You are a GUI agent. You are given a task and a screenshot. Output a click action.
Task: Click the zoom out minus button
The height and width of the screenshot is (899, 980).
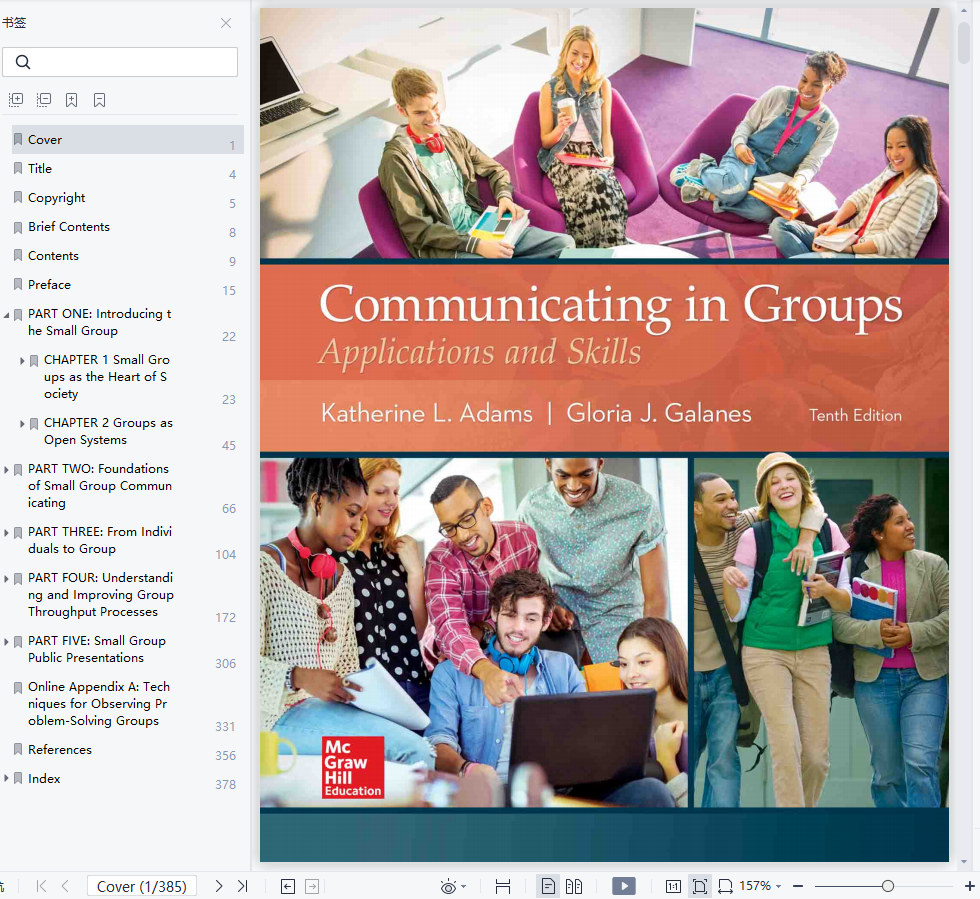pyautogui.click(x=798, y=886)
